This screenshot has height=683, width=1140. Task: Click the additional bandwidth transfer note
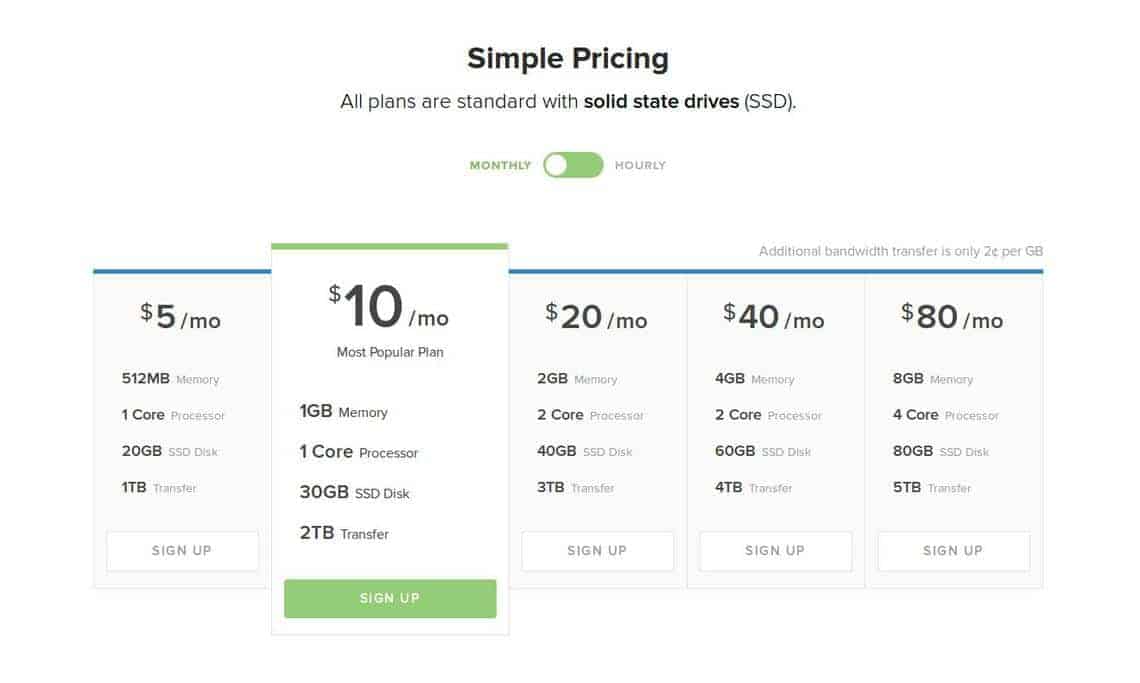901,251
